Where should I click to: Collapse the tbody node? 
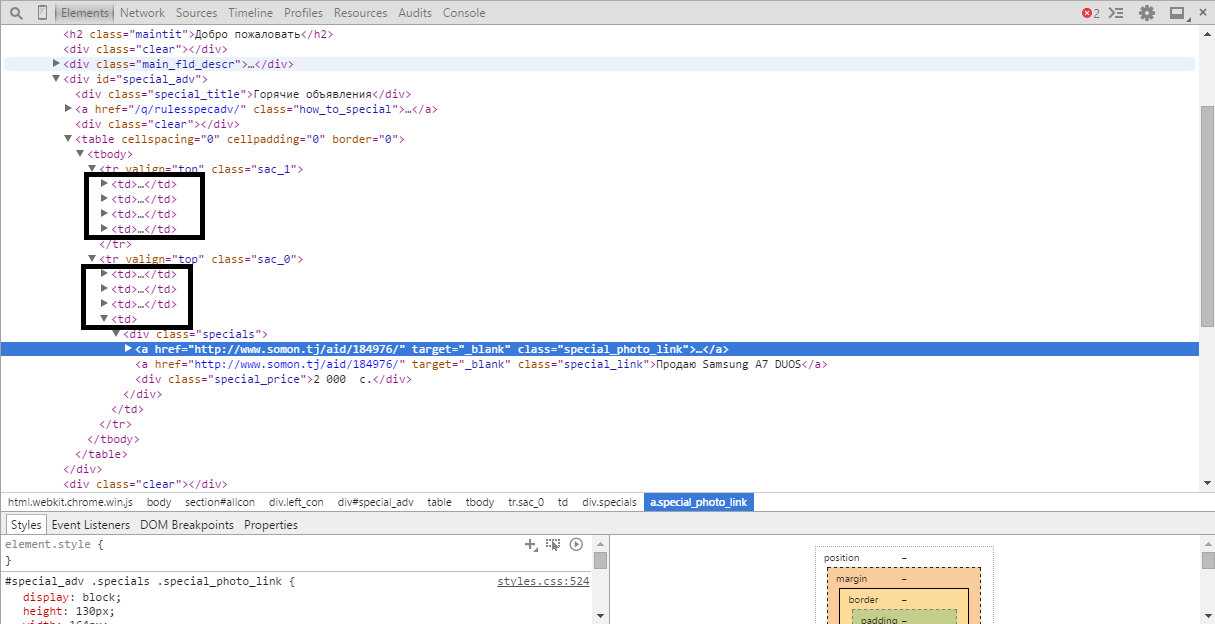80,154
